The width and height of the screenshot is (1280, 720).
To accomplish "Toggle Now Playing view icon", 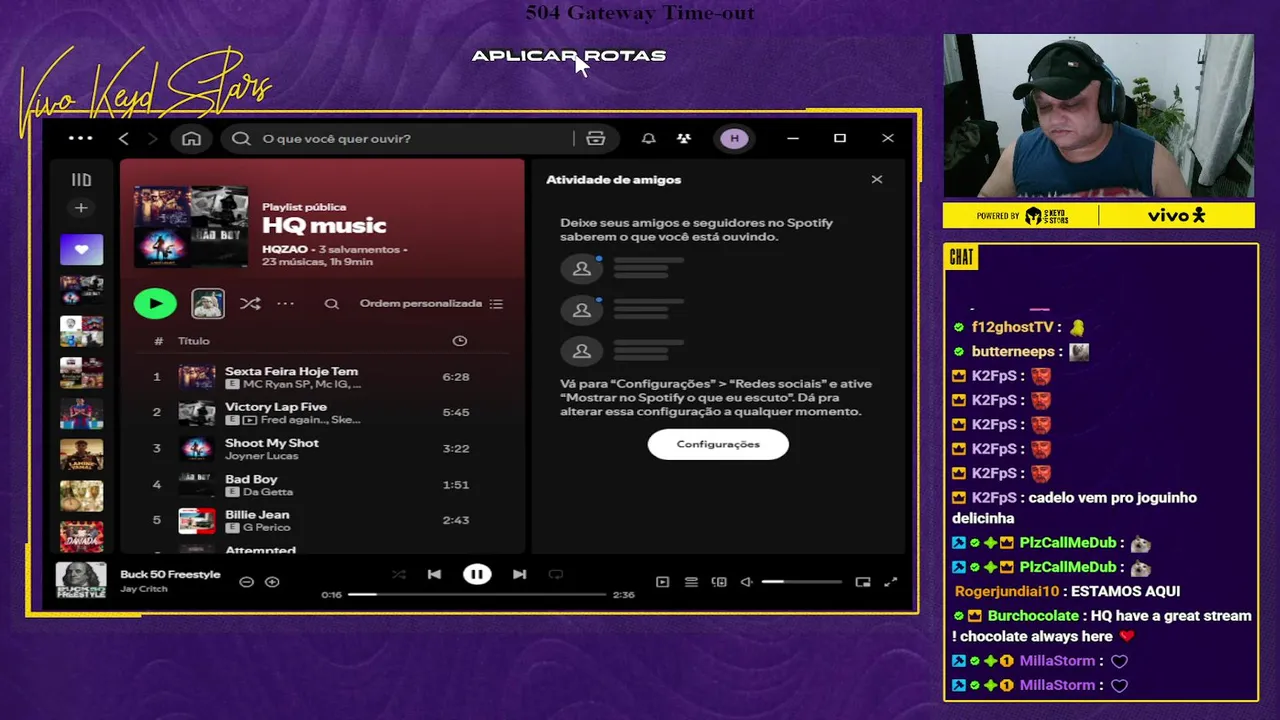I will point(662,582).
